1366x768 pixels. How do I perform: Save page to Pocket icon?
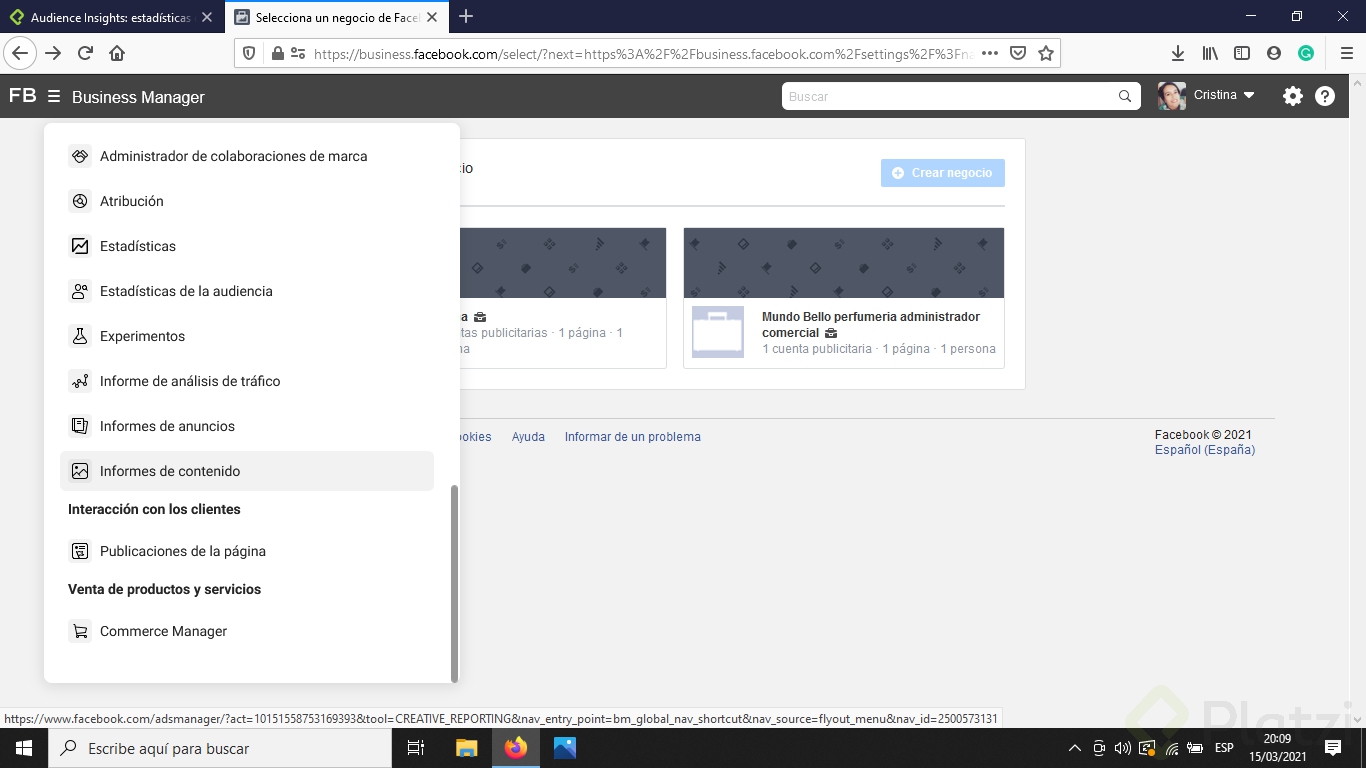point(1018,53)
